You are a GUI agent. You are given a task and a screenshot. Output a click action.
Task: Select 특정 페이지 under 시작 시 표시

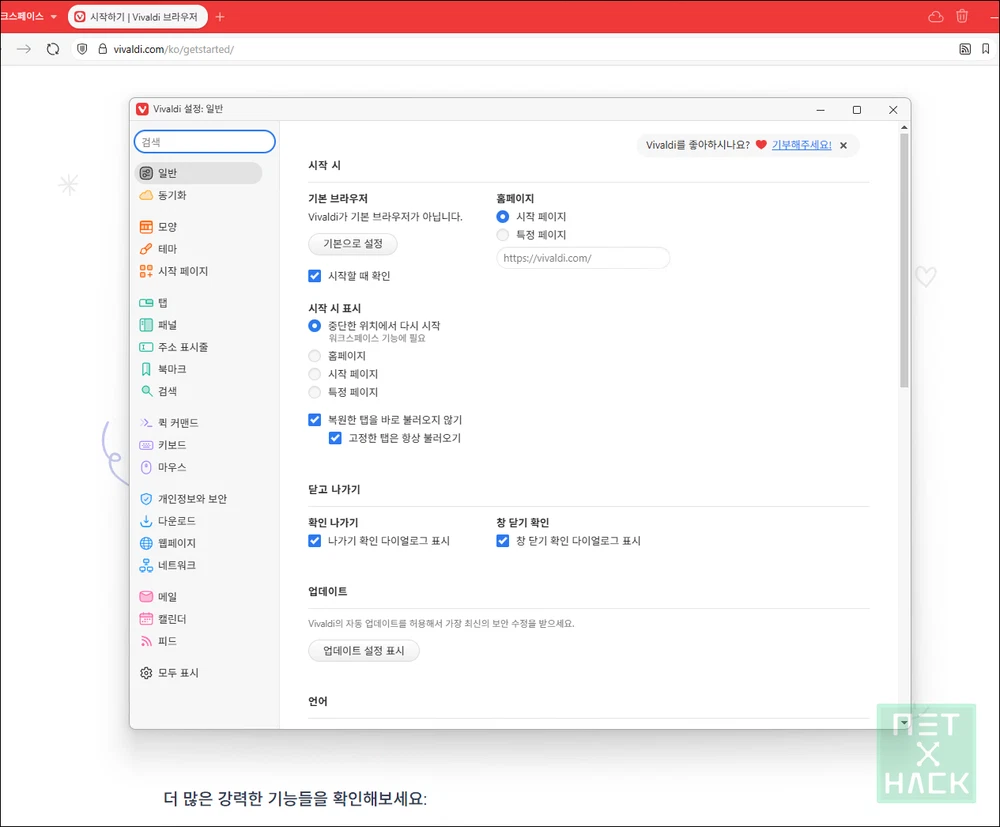coord(314,392)
